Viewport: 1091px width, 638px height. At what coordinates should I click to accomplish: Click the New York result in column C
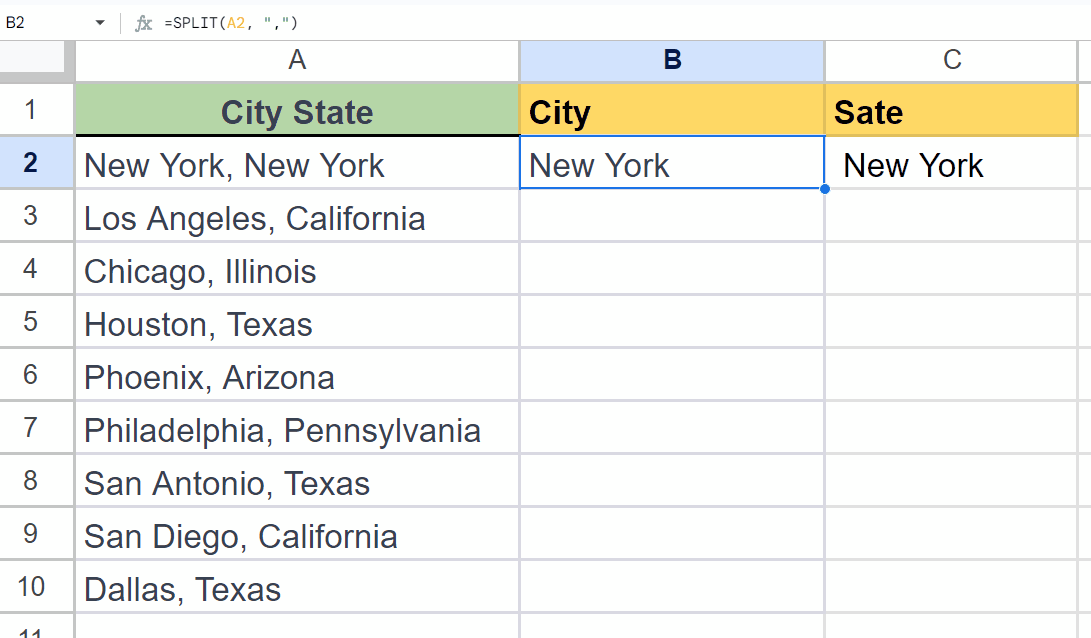951,164
